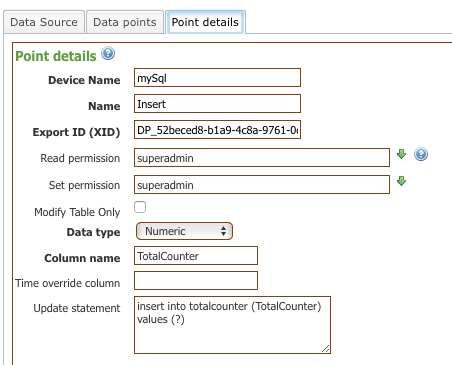This screenshot has width=452, height=365.
Task: Click the Name field containing Insert
Action: point(217,104)
